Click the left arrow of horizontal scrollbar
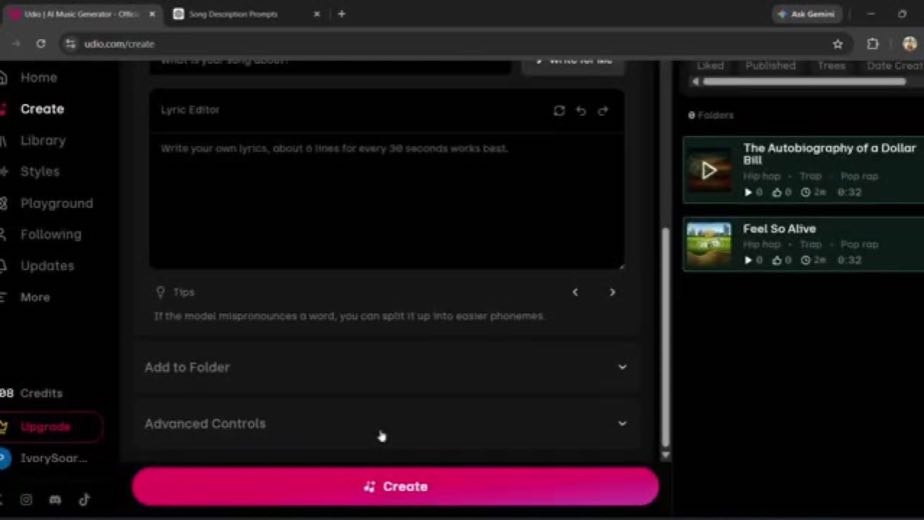924x520 pixels. [x=695, y=82]
